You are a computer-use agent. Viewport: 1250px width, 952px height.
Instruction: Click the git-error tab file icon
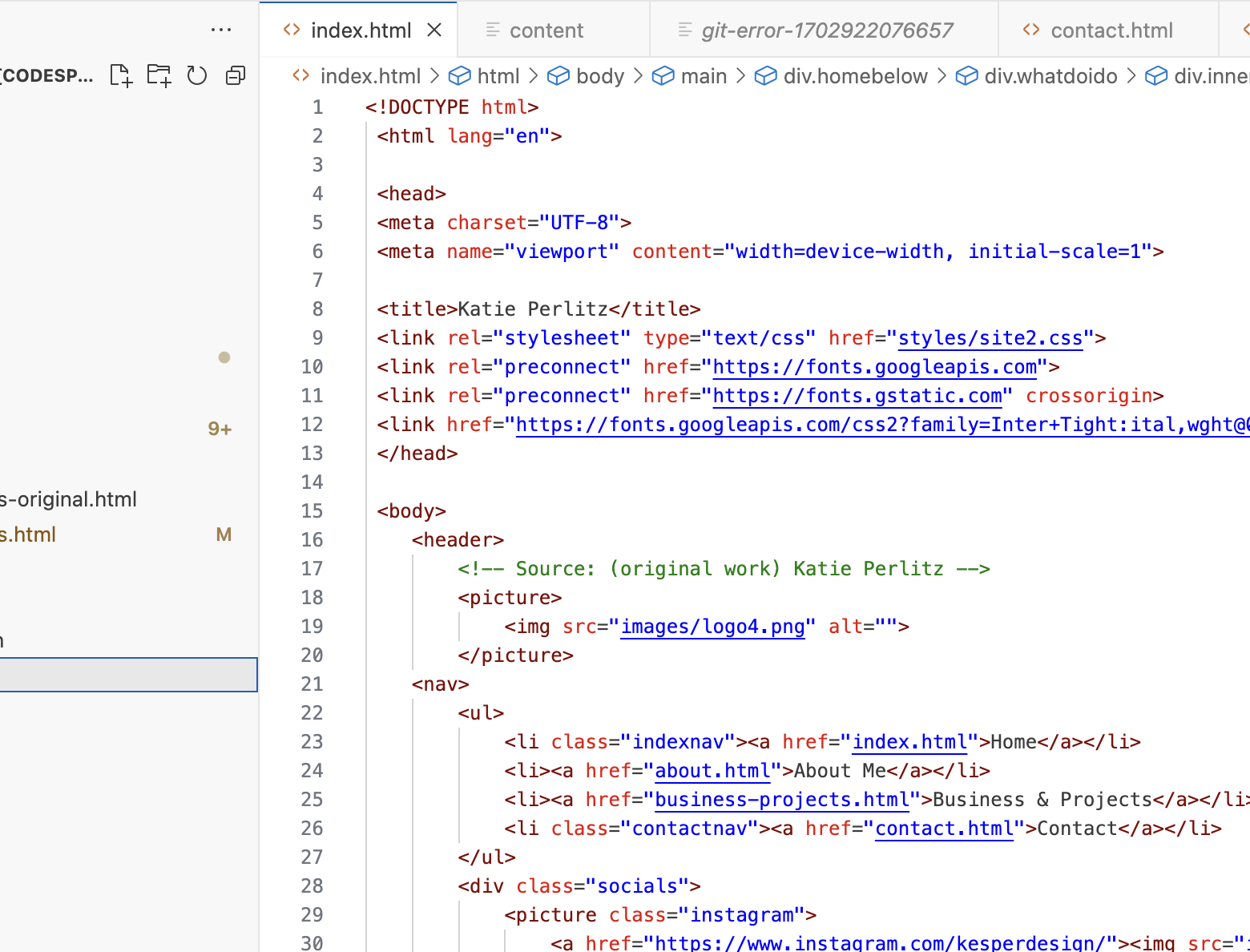(x=685, y=30)
